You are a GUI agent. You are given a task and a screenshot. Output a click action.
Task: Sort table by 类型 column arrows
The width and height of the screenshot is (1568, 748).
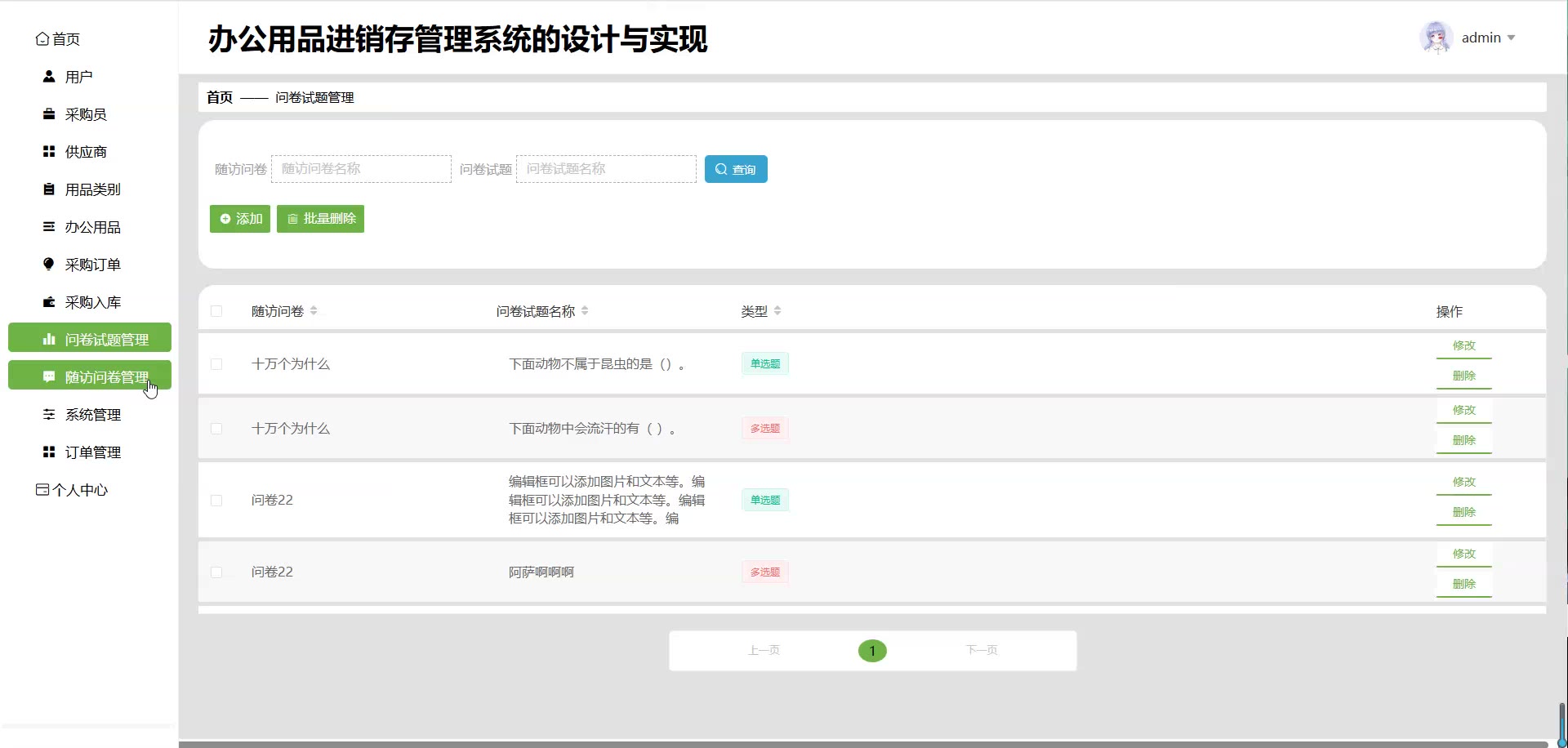(x=777, y=311)
